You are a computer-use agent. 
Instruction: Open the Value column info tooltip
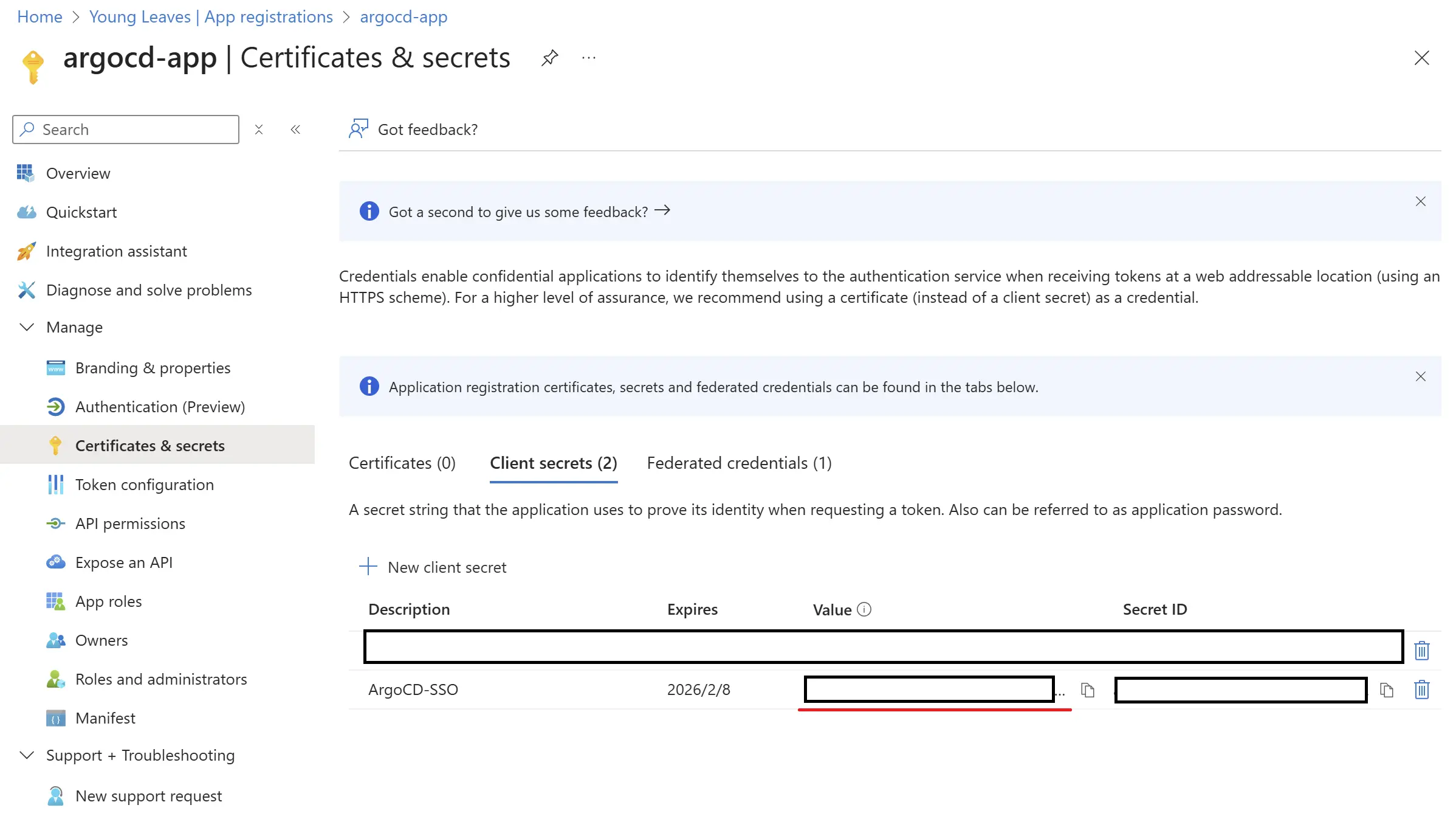click(x=864, y=609)
